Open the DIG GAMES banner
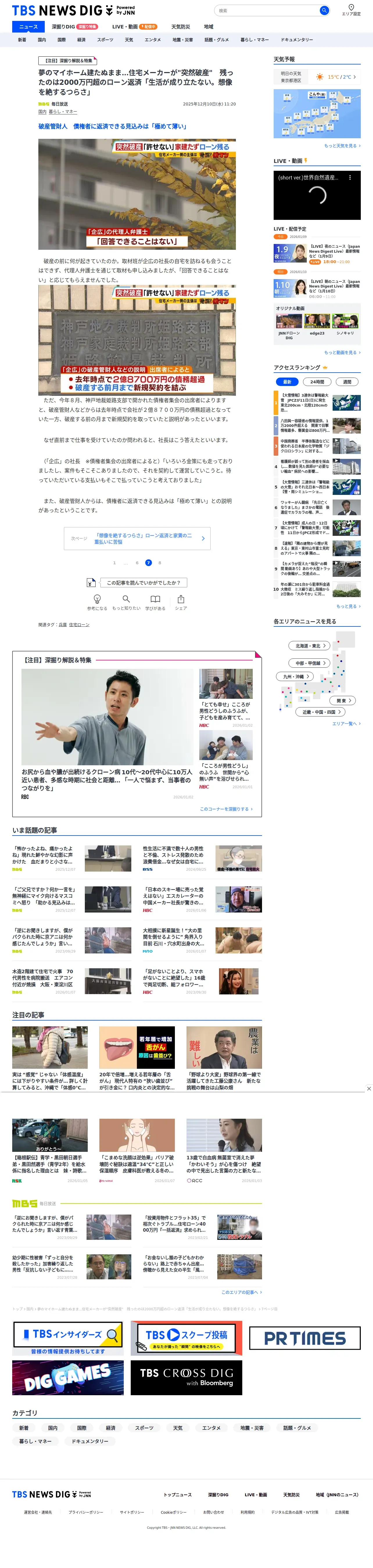The height and width of the screenshot is (1568, 373). tap(68, 1377)
